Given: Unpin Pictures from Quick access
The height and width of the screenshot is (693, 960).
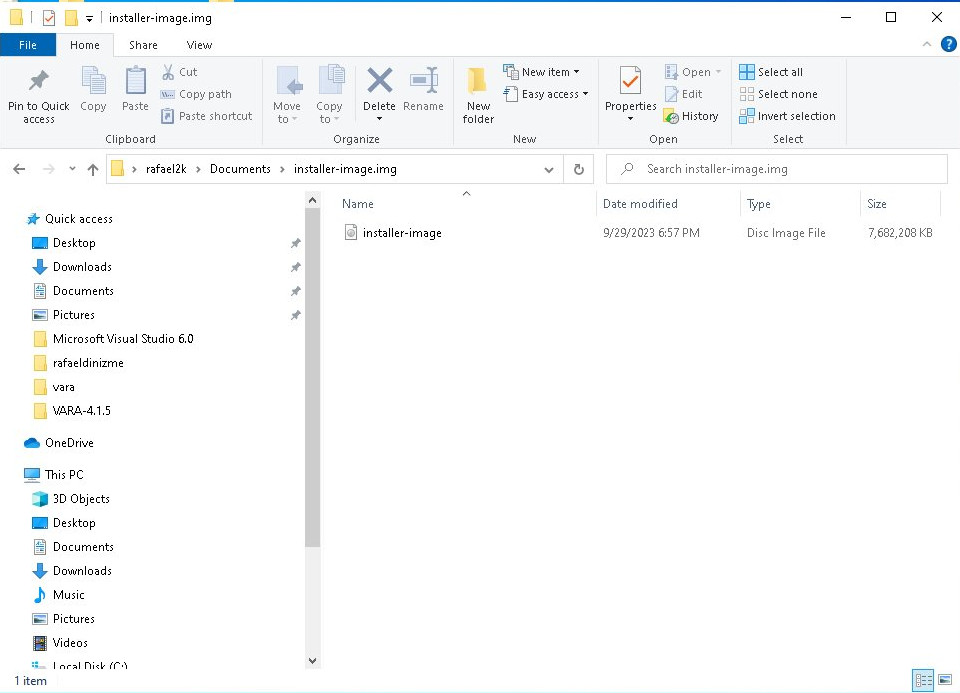Looking at the screenshot, I should (x=295, y=315).
